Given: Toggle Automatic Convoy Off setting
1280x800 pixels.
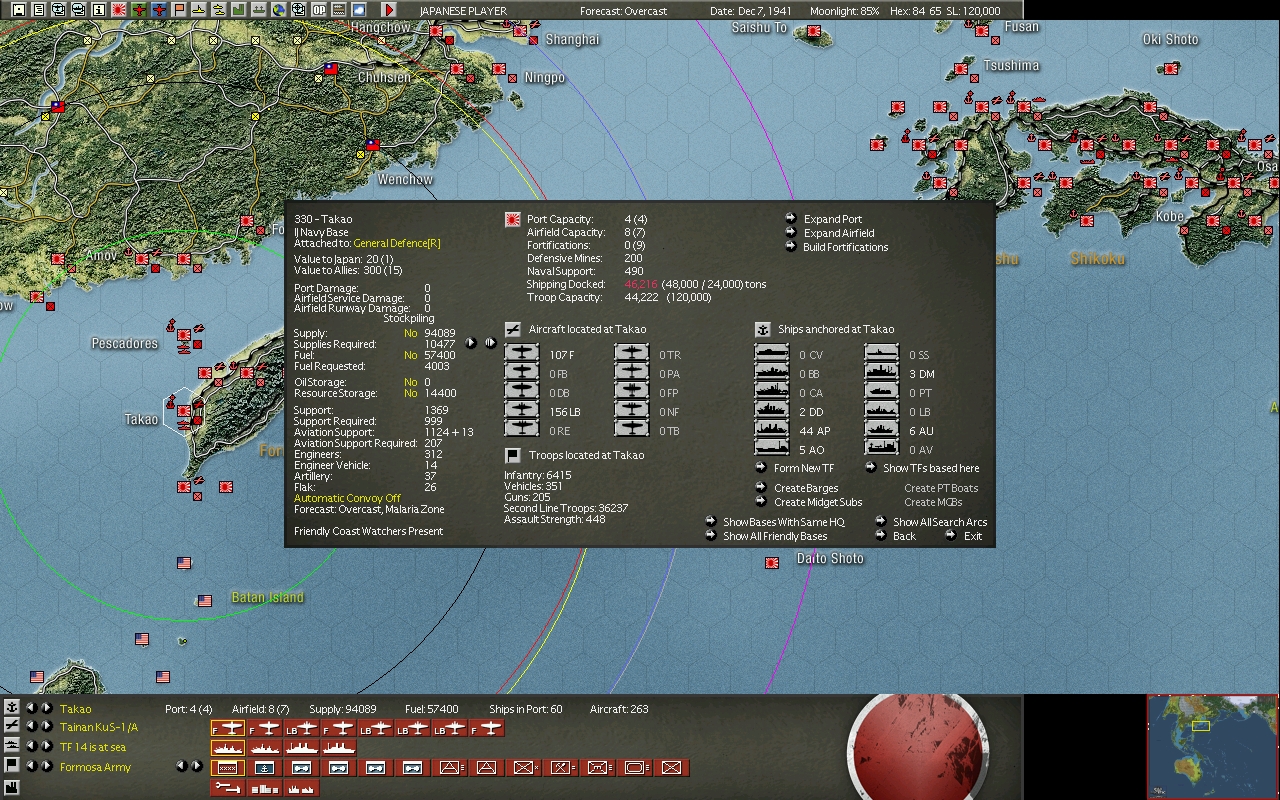Looking at the screenshot, I should [347, 498].
